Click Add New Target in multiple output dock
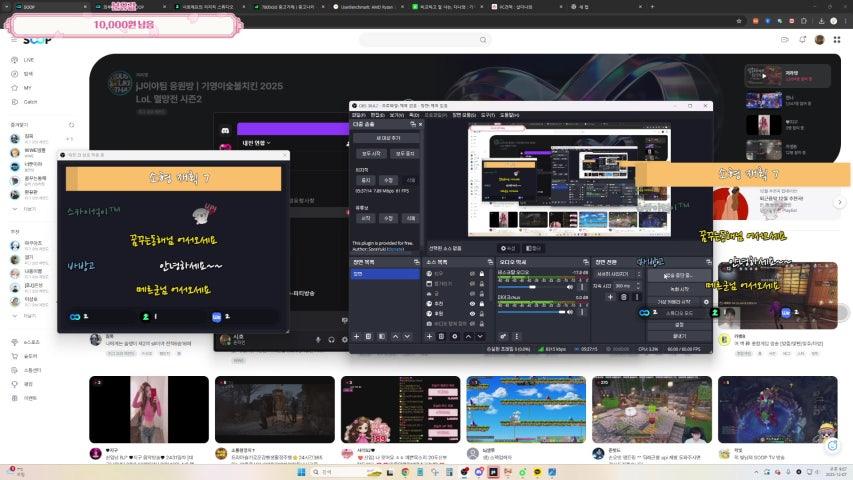Screen dimensions: 853x480 point(387,138)
